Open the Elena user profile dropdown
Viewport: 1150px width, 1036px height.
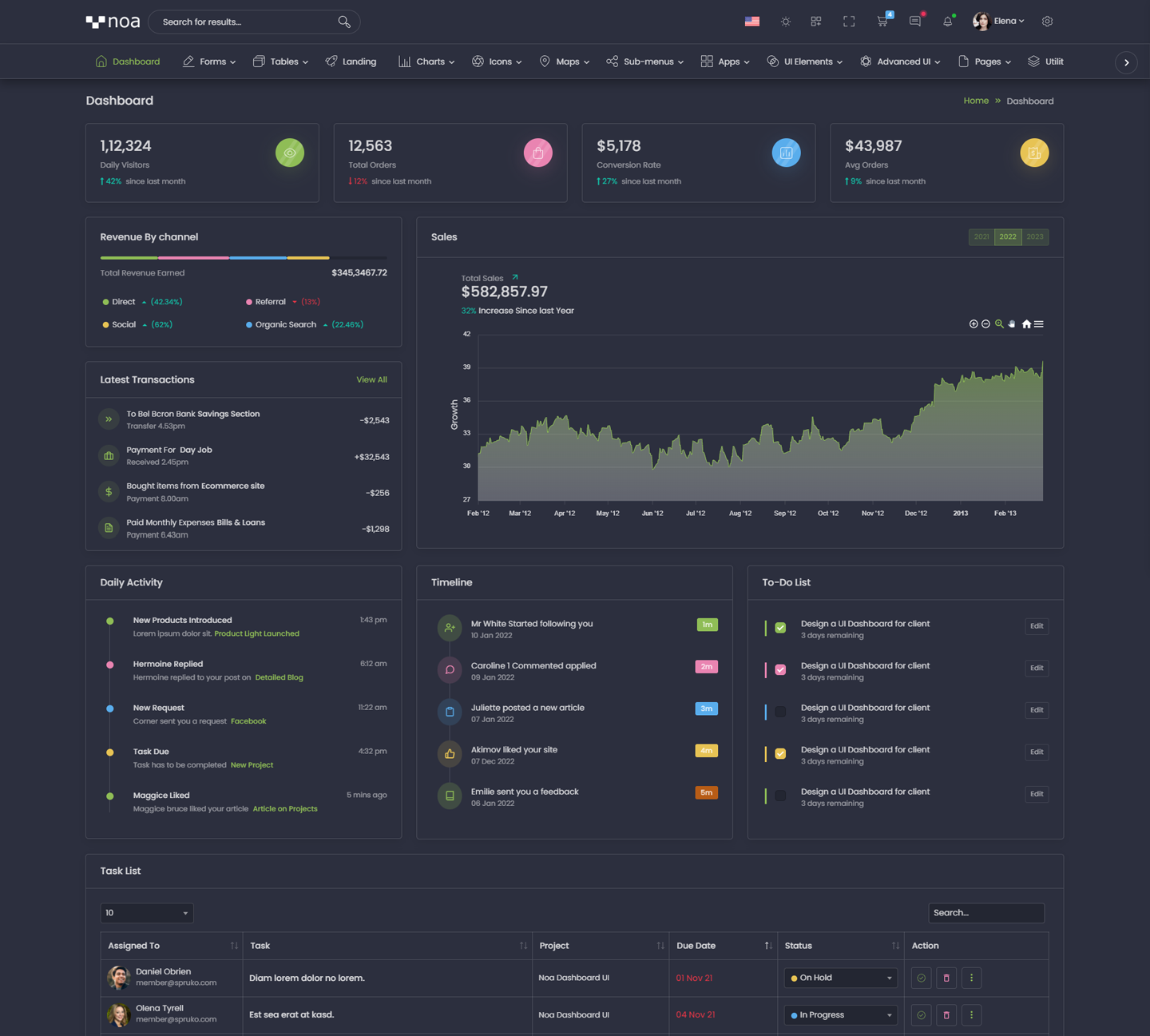point(998,22)
